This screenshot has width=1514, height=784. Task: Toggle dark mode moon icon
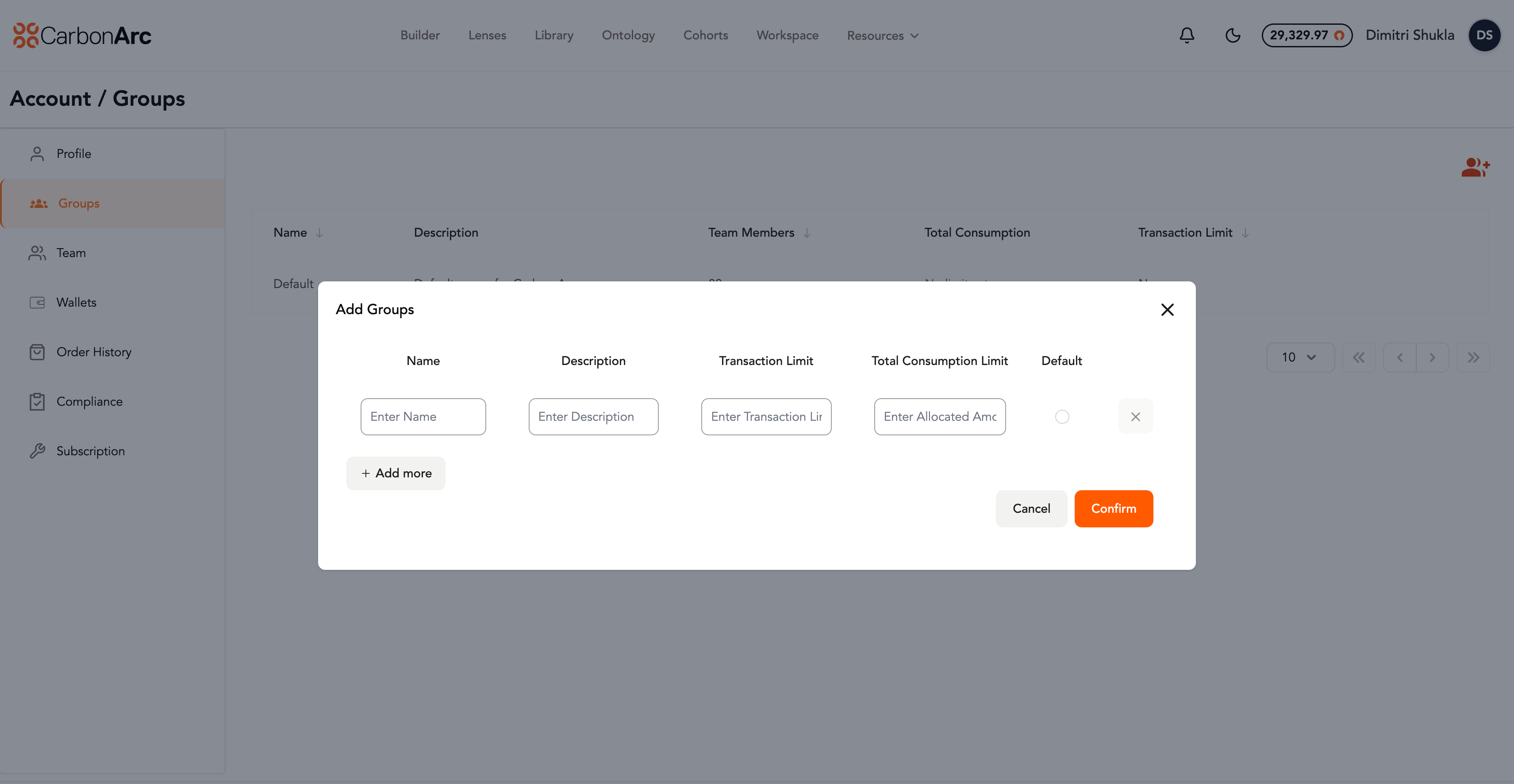[1233, 35]
